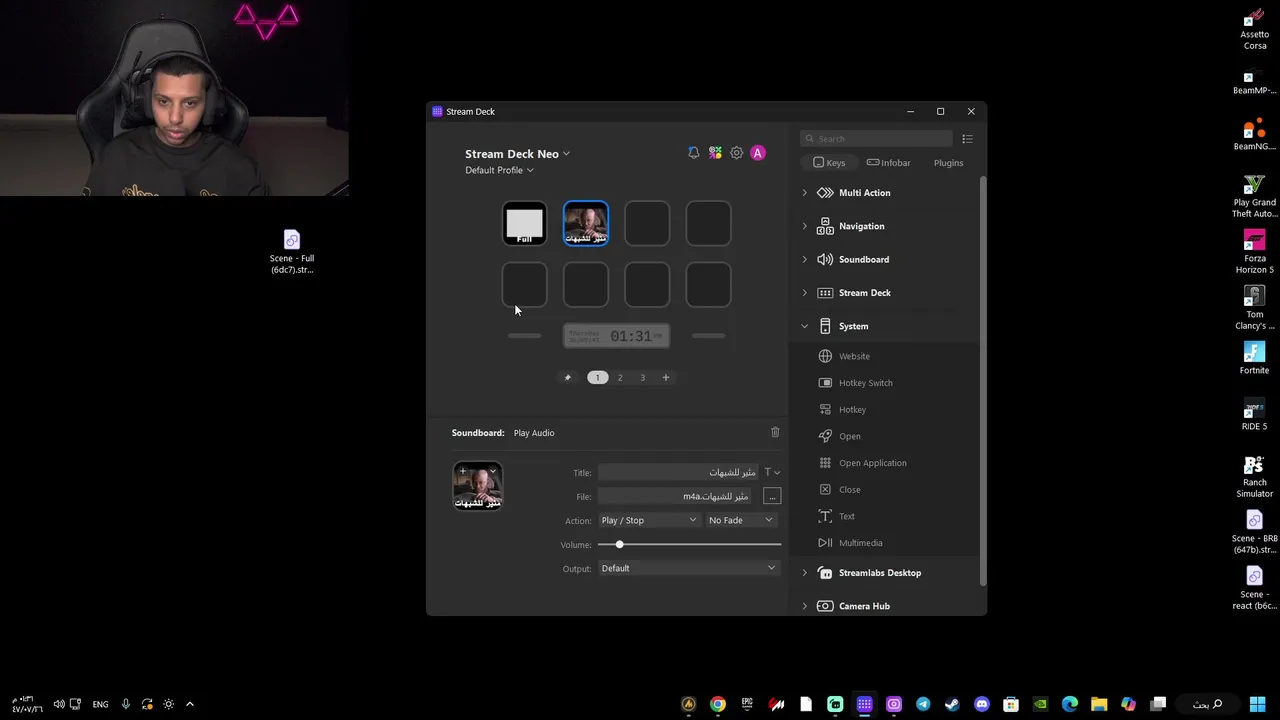1280x720 pixels.
Task: Open Epic Games Launcher from the taskbar
Action: click(747, 704)
